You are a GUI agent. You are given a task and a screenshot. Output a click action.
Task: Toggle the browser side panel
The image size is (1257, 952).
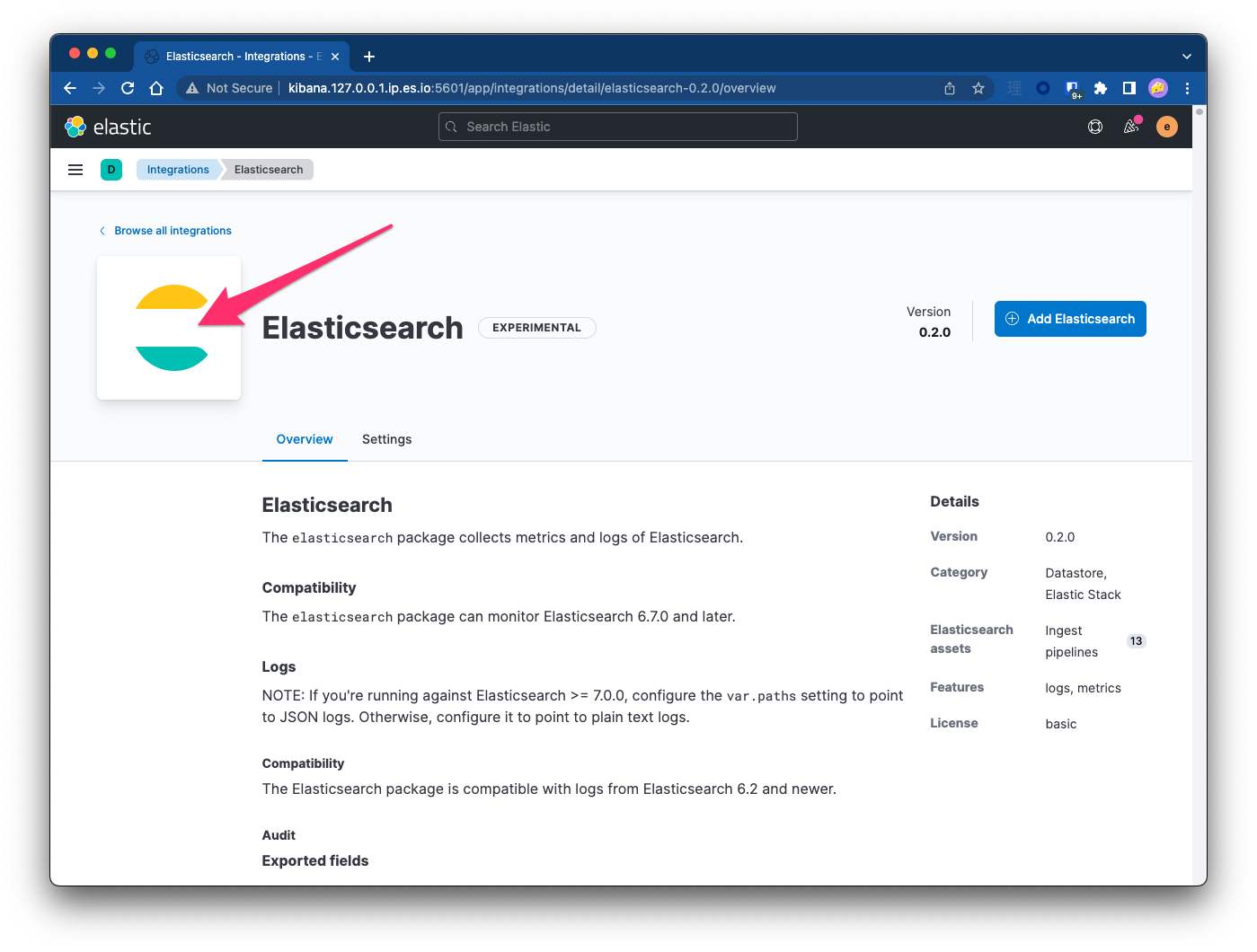pyautogui.click(x=1129, y=88)
